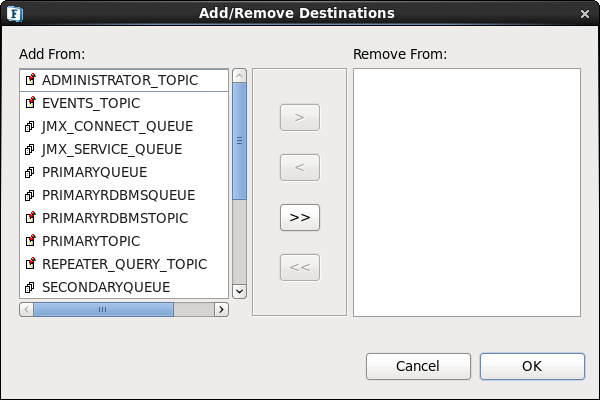Click inside the Remove From list box

click(x=467, y=193)
